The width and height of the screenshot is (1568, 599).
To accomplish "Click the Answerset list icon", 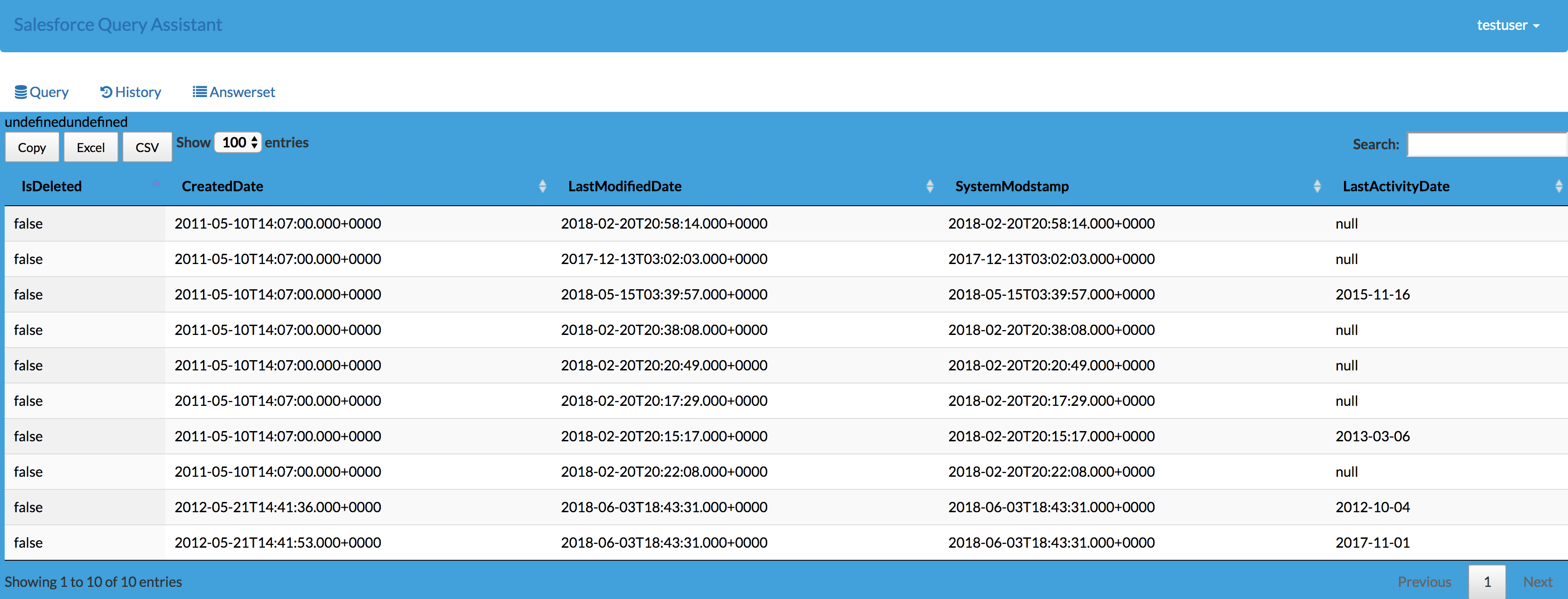I will pyautogui.click(x=199, y=92).
